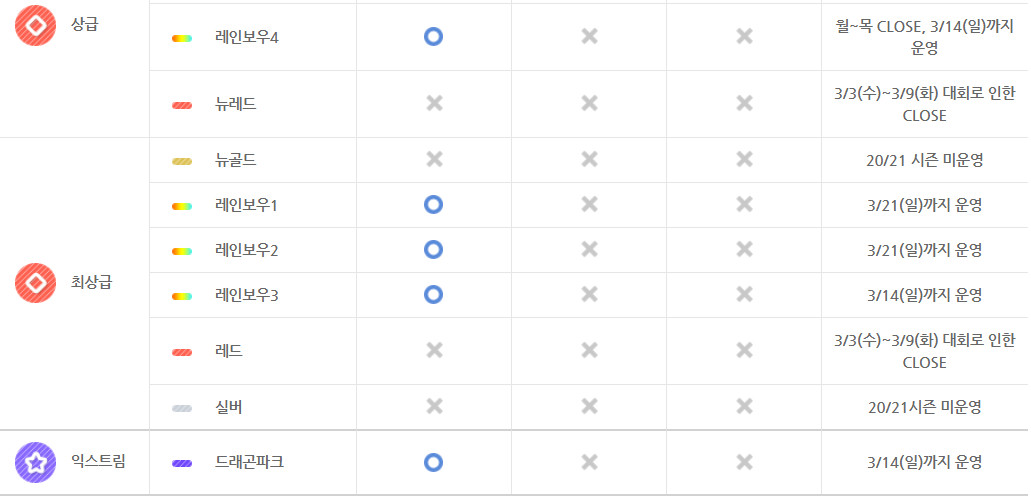Click the first gray X in 레드 row

coord(434,350)
